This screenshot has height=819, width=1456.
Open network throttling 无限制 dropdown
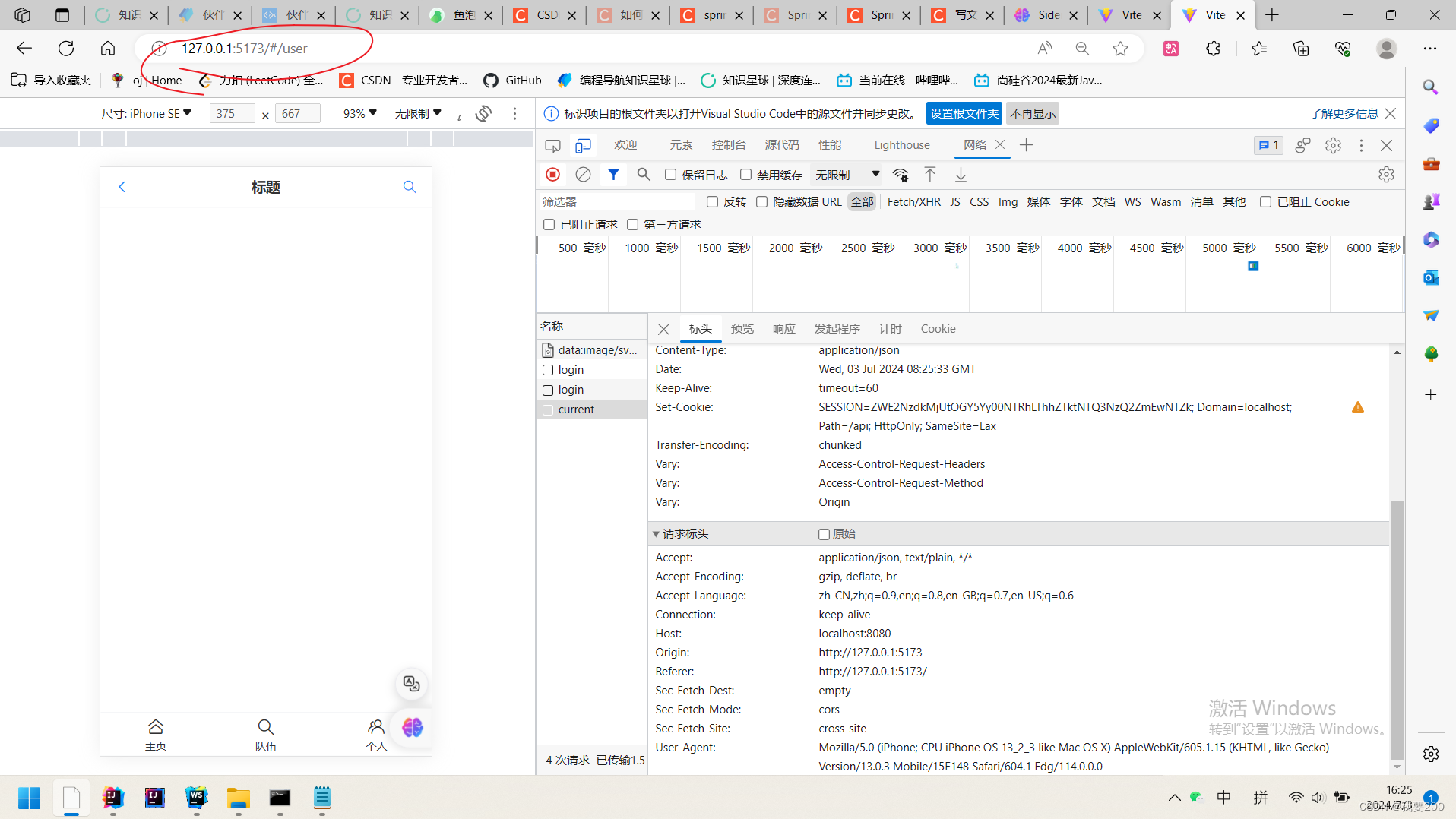point(847,175)
